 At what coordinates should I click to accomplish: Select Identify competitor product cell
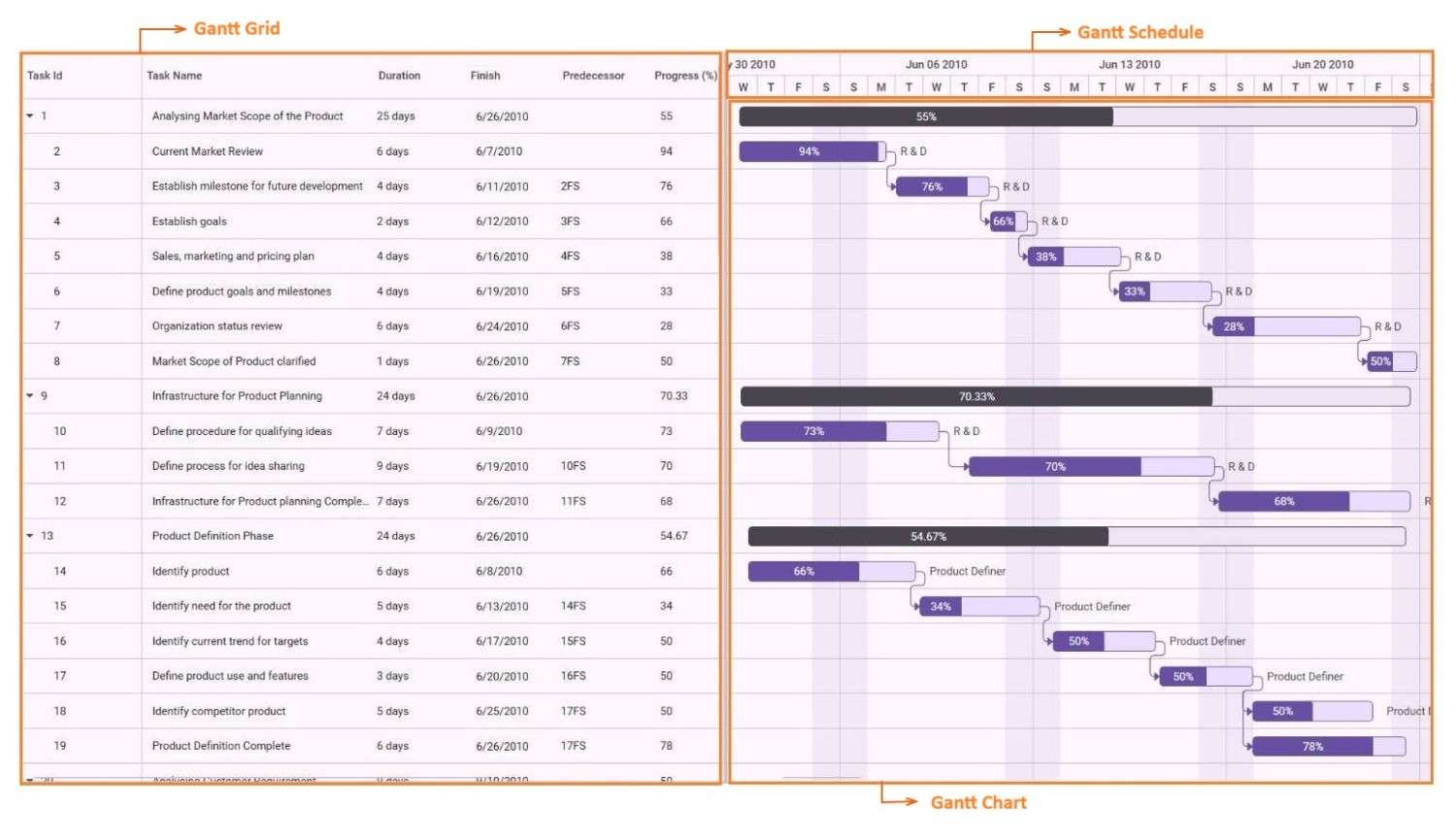(218, 711)
